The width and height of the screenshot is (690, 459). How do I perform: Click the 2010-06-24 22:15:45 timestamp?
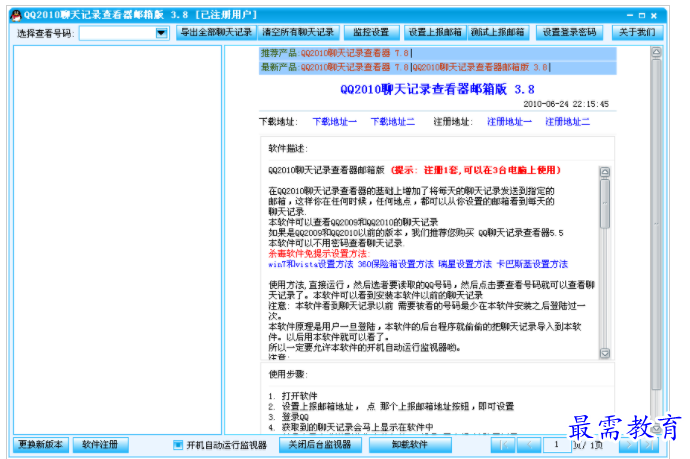click(565, 104)
